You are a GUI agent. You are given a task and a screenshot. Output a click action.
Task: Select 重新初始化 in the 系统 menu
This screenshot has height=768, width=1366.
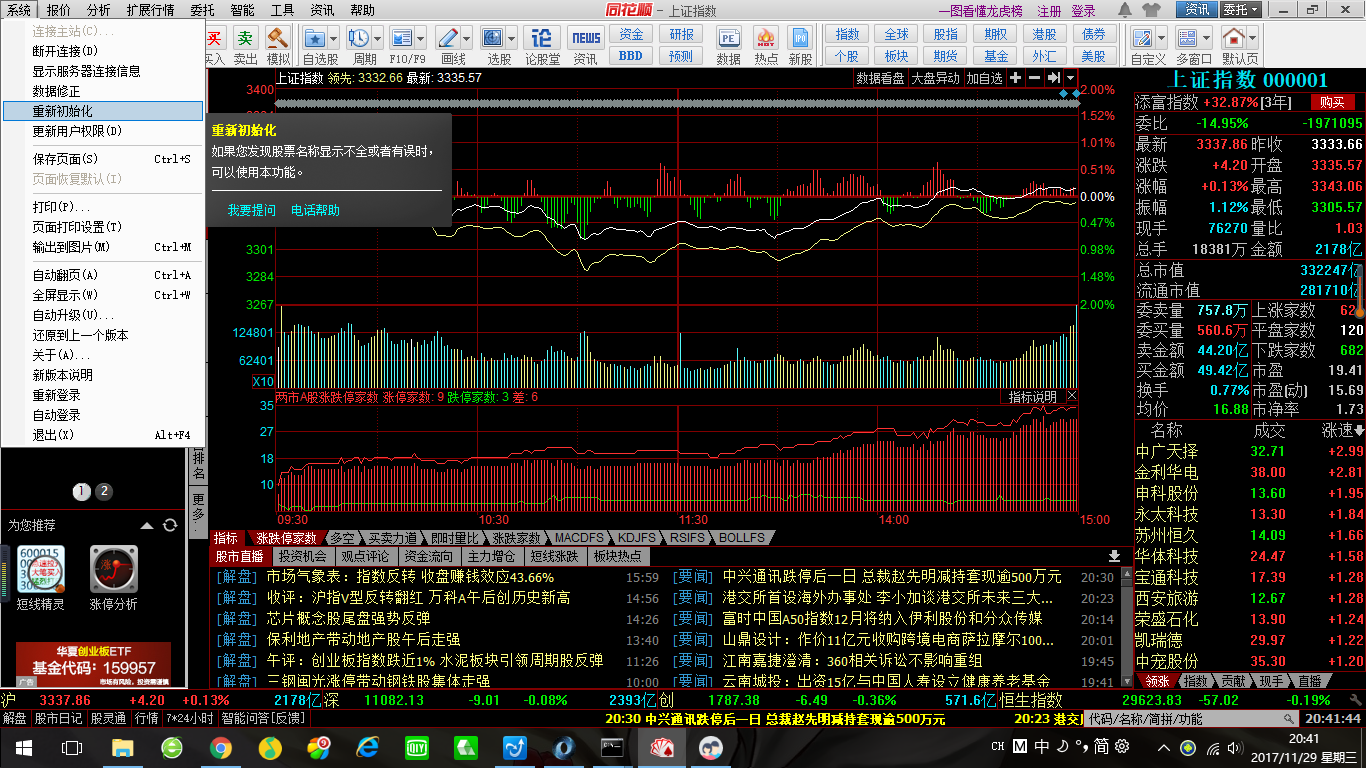pos(103,111)
